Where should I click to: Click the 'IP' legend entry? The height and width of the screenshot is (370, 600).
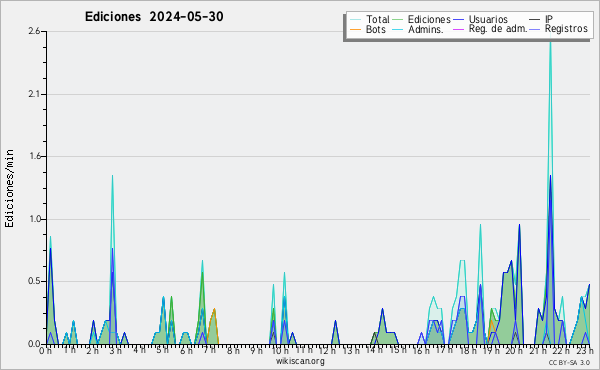pyautogui.click(x=549, y=19)
